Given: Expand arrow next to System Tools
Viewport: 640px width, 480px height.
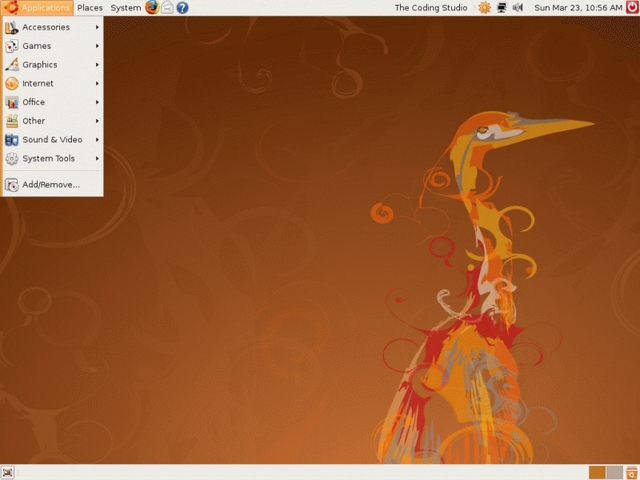Looking at the screenshot, I should coord(97,158).
